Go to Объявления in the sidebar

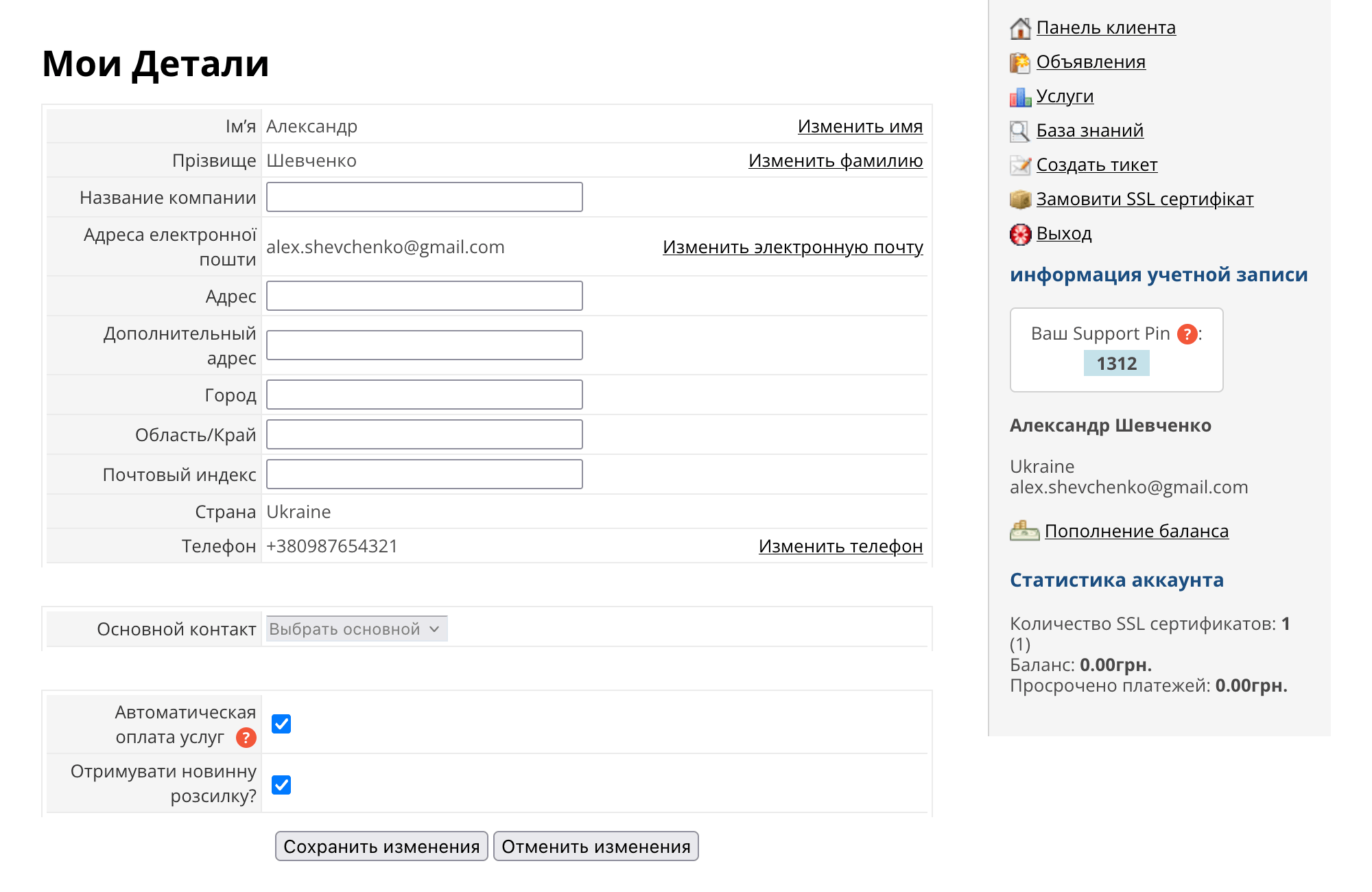click(1091, 62)
